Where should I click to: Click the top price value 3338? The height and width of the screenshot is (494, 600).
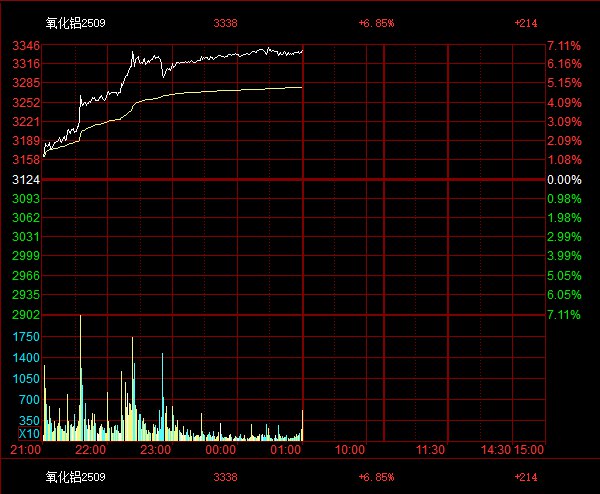[225, 23]
